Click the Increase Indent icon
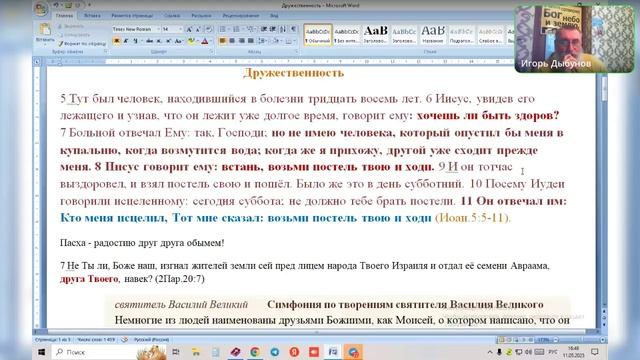The image size is (640, 360). pyautogui.click(x=272, y=29)
